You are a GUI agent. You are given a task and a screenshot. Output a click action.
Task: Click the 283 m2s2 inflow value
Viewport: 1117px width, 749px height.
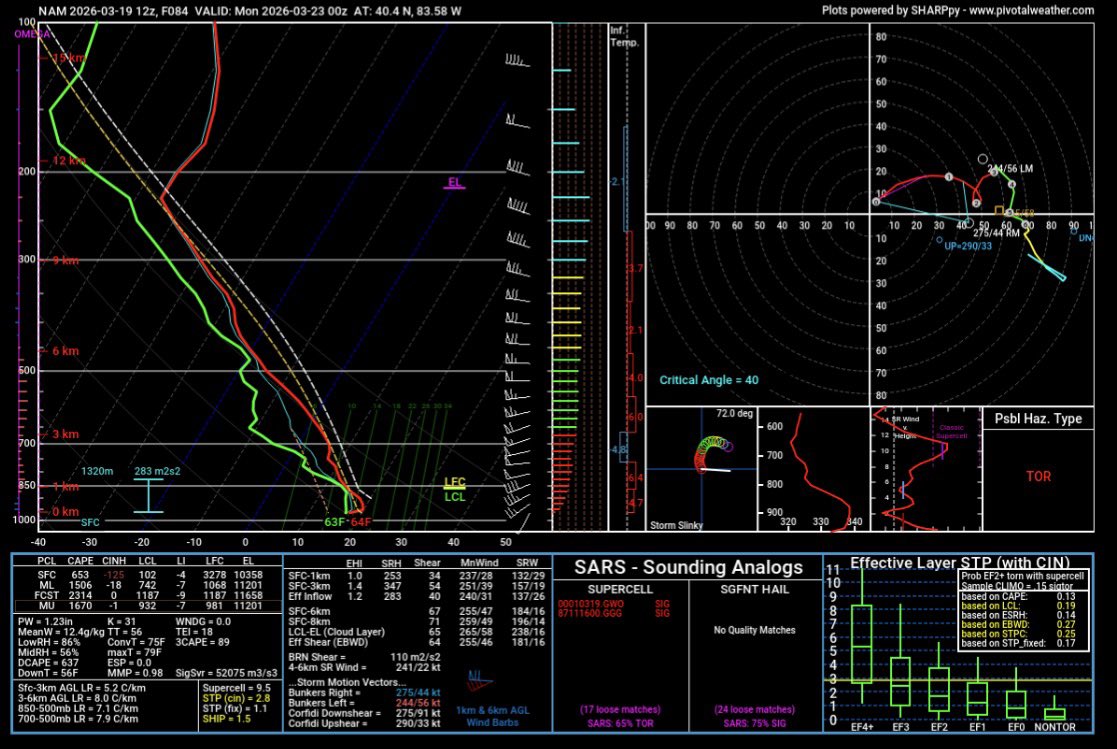(157, 471)
